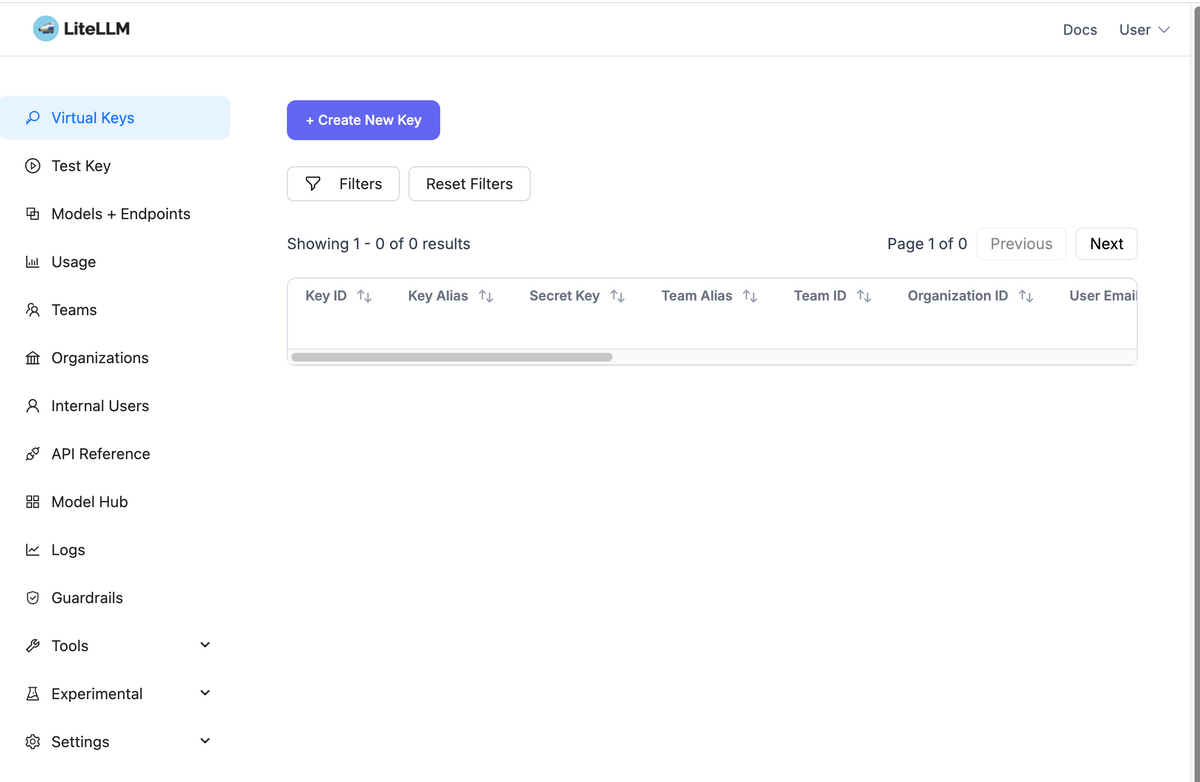
Task: Click the Usage bar chart icon
Action: (x=31, y=261)
